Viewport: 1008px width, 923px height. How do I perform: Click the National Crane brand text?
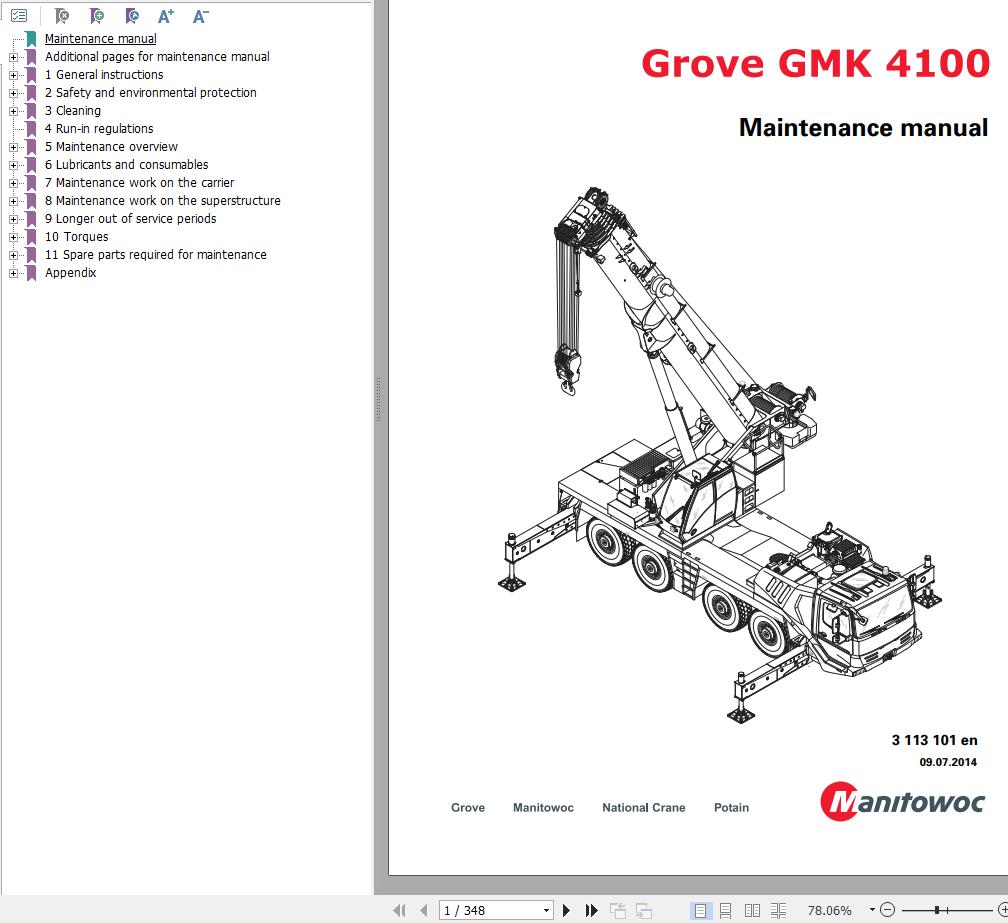click(644, 808)
